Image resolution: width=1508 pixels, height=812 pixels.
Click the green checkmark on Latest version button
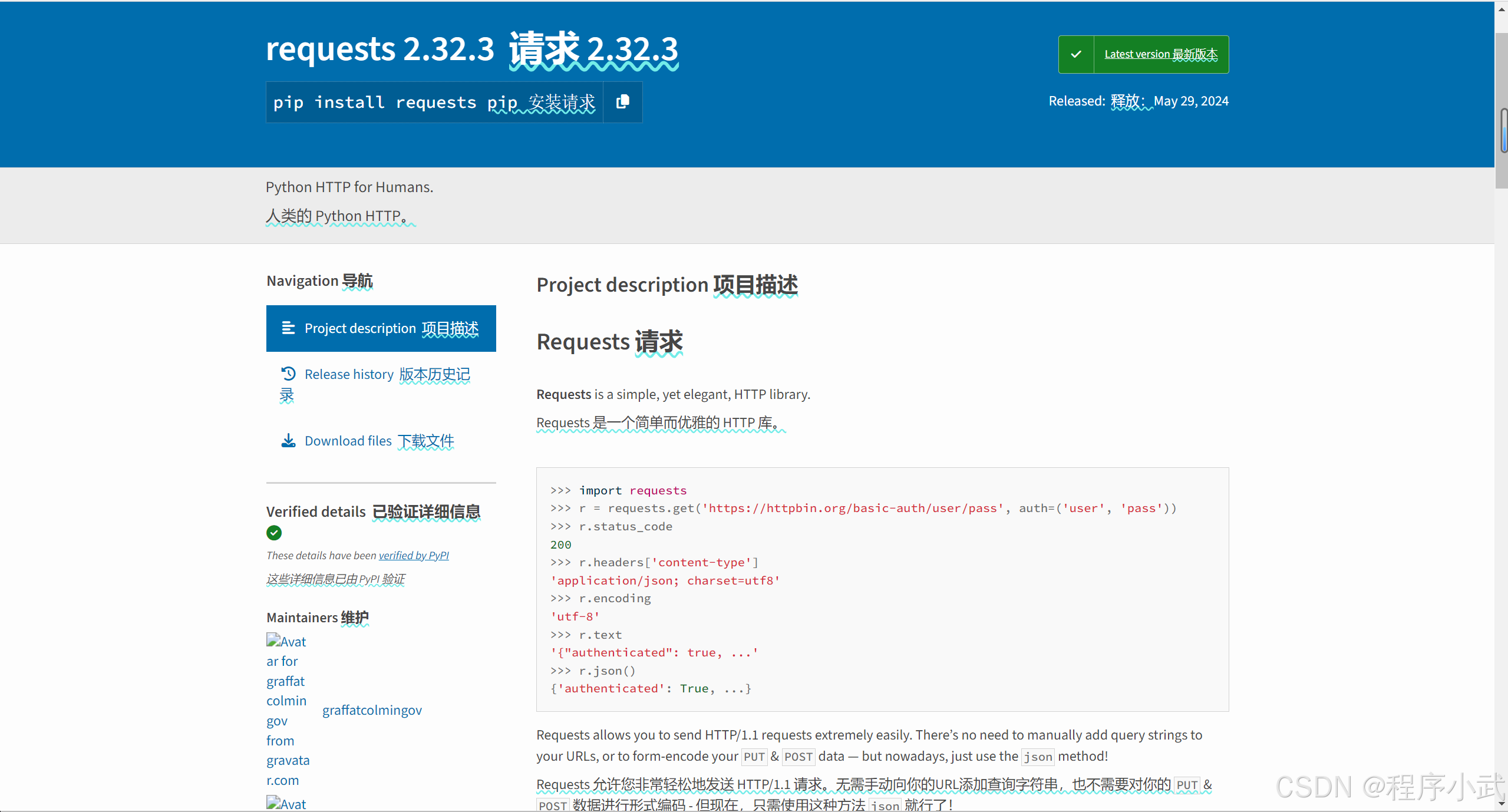pyautogui.click(x=1075, y=54)
